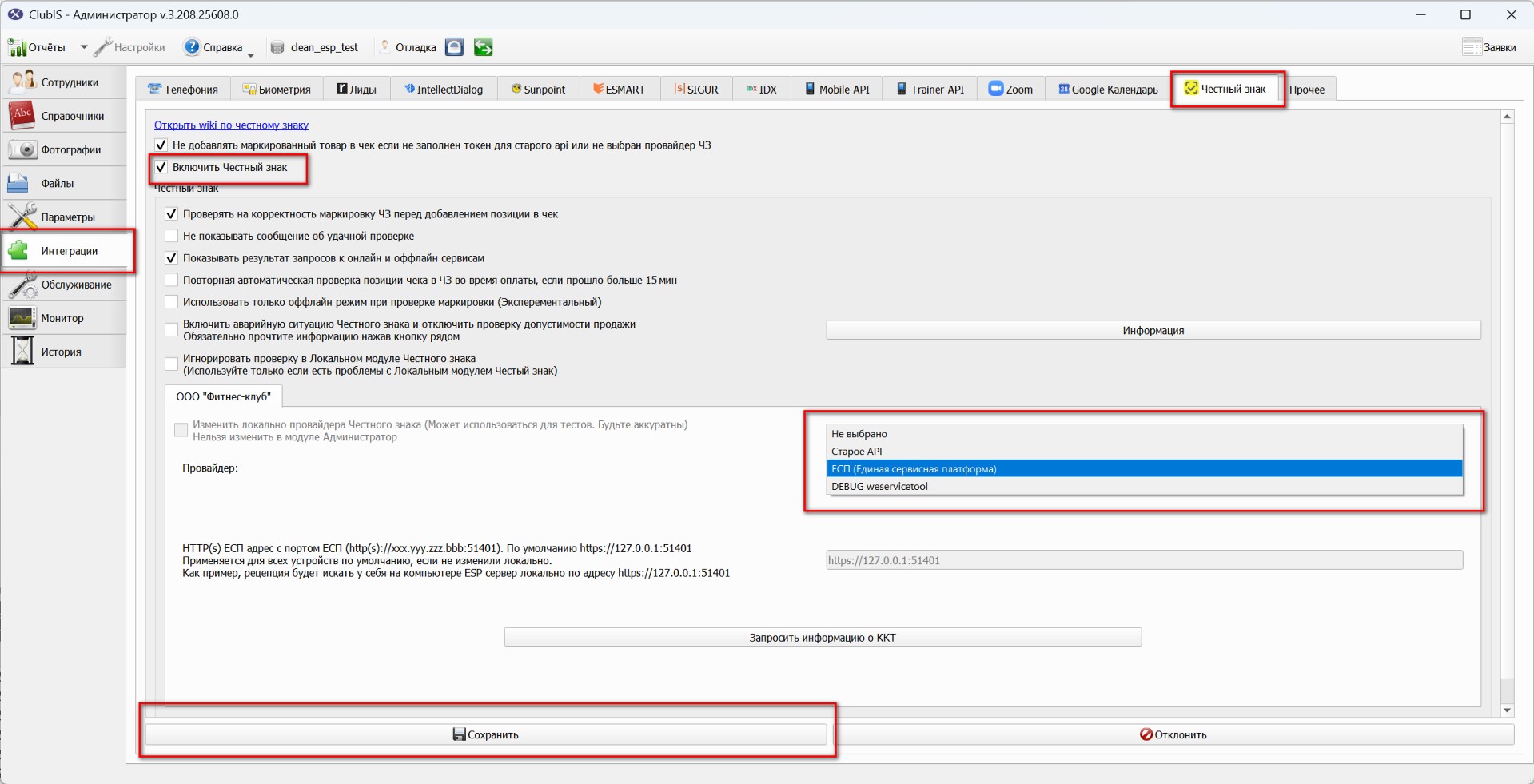Open the Отчёты reports toolbar item
Image resolution: width=1534 pixels, height=784 pixels.
coord(38,47)
